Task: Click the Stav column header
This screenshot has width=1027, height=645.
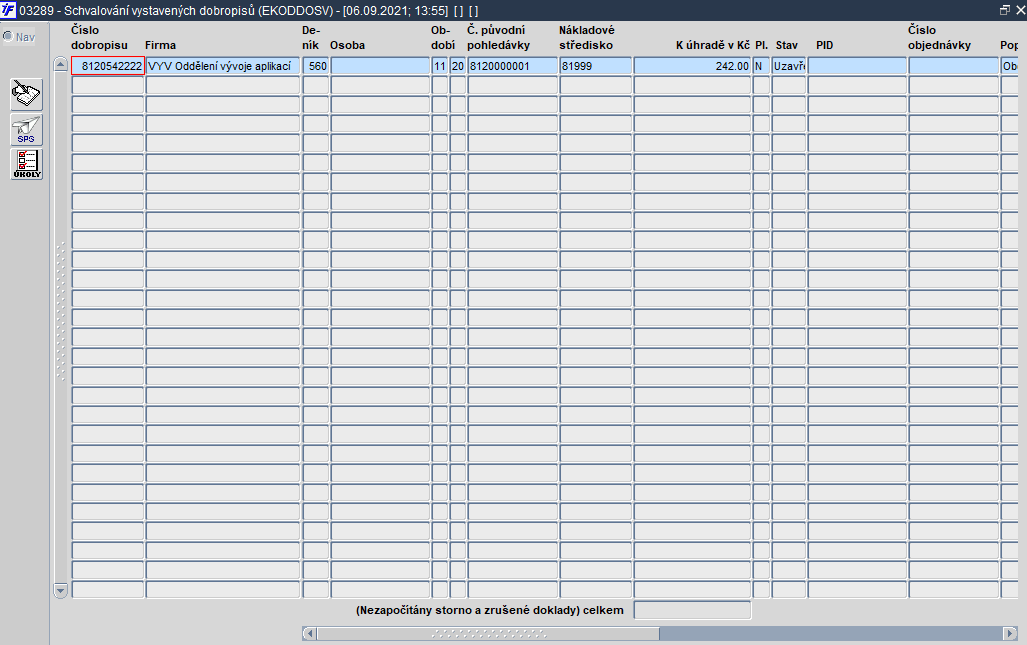Action: coord(787,45)
